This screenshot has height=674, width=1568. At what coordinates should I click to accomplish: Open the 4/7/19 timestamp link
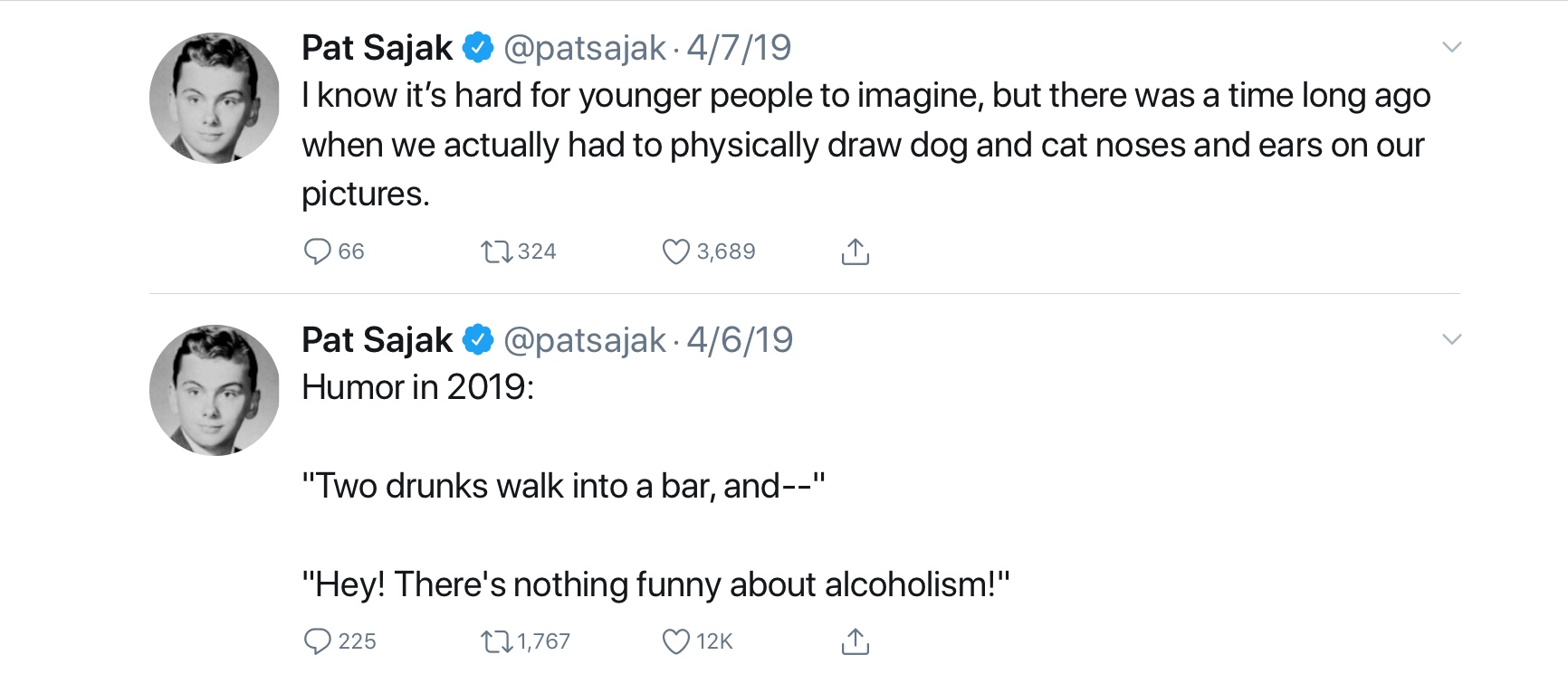(x=739, y=48)
